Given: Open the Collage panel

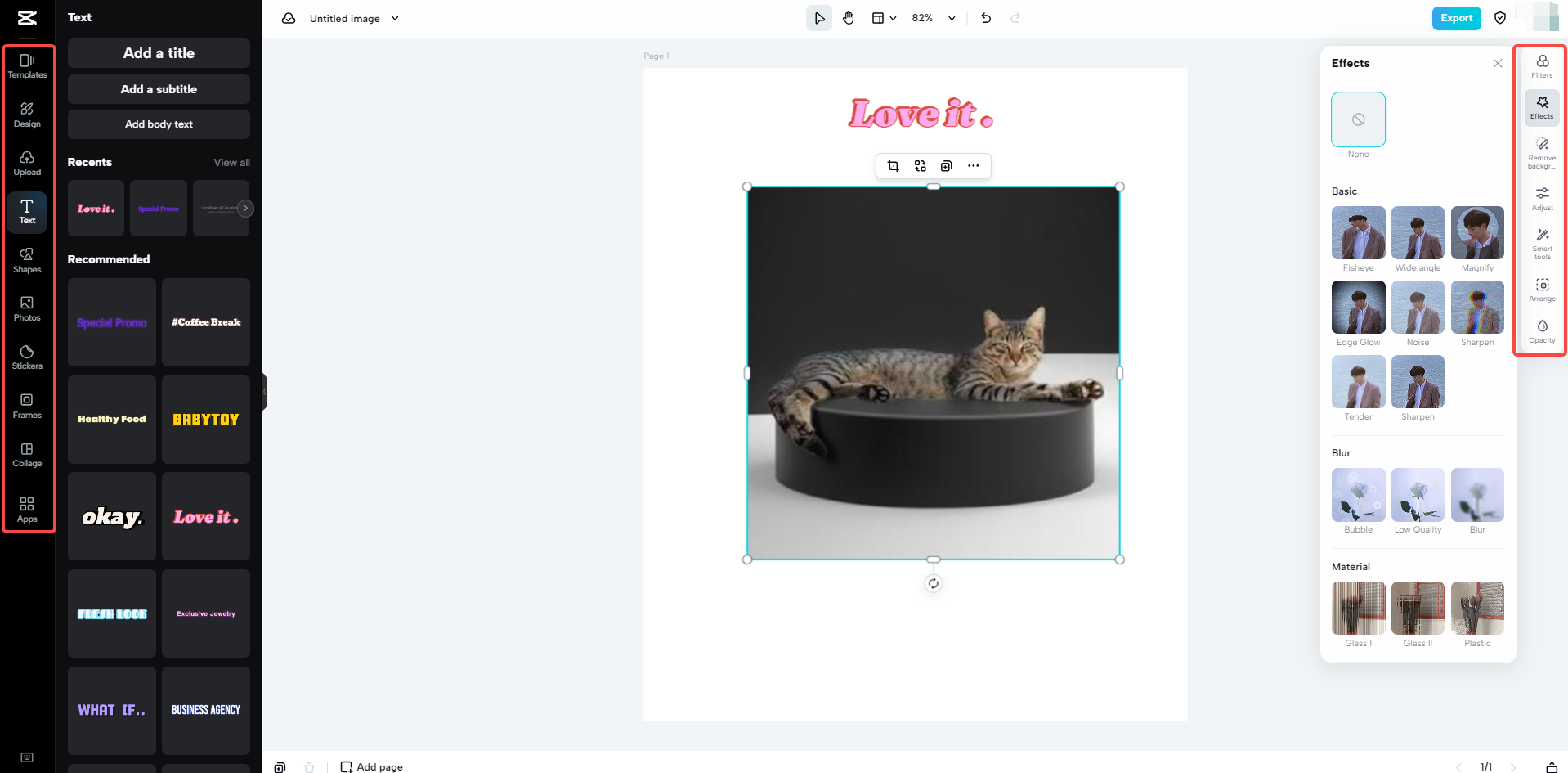Looking at the screenshot, I should pos(27,454).
